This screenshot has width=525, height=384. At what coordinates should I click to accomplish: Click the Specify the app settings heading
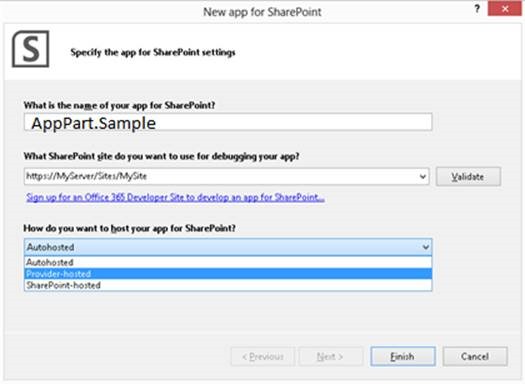click(153, 53)
